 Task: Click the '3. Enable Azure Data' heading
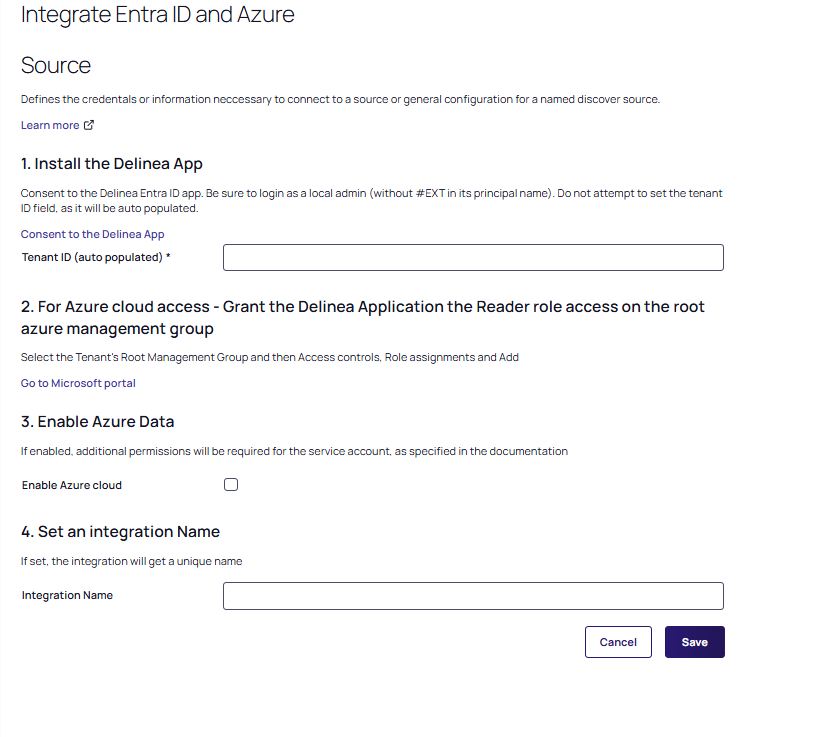98,422
